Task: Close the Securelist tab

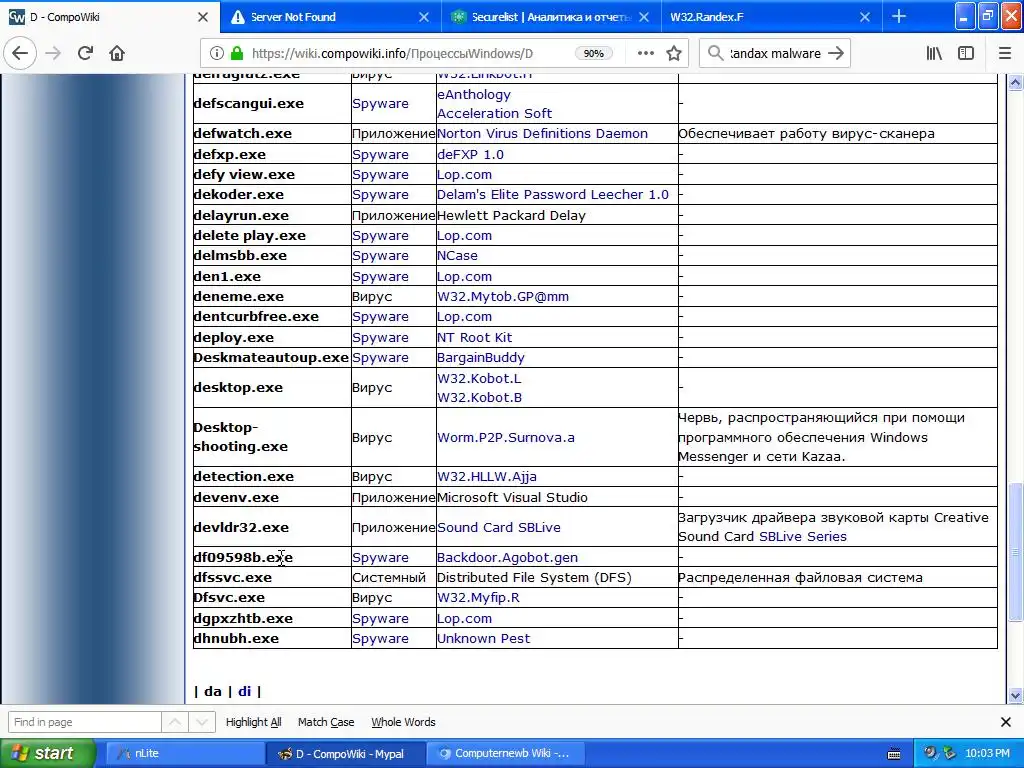Action: click(x=644, y=17)
